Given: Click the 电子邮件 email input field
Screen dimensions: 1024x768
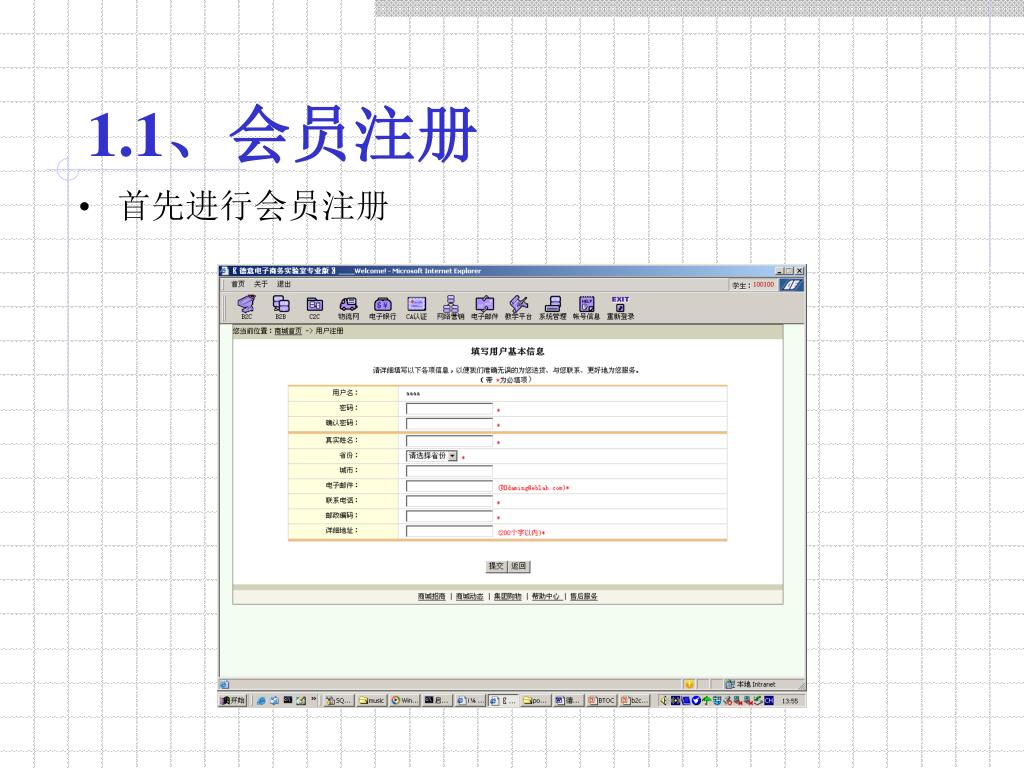Looking at the screenshot, I should click(x=449, y=486).
